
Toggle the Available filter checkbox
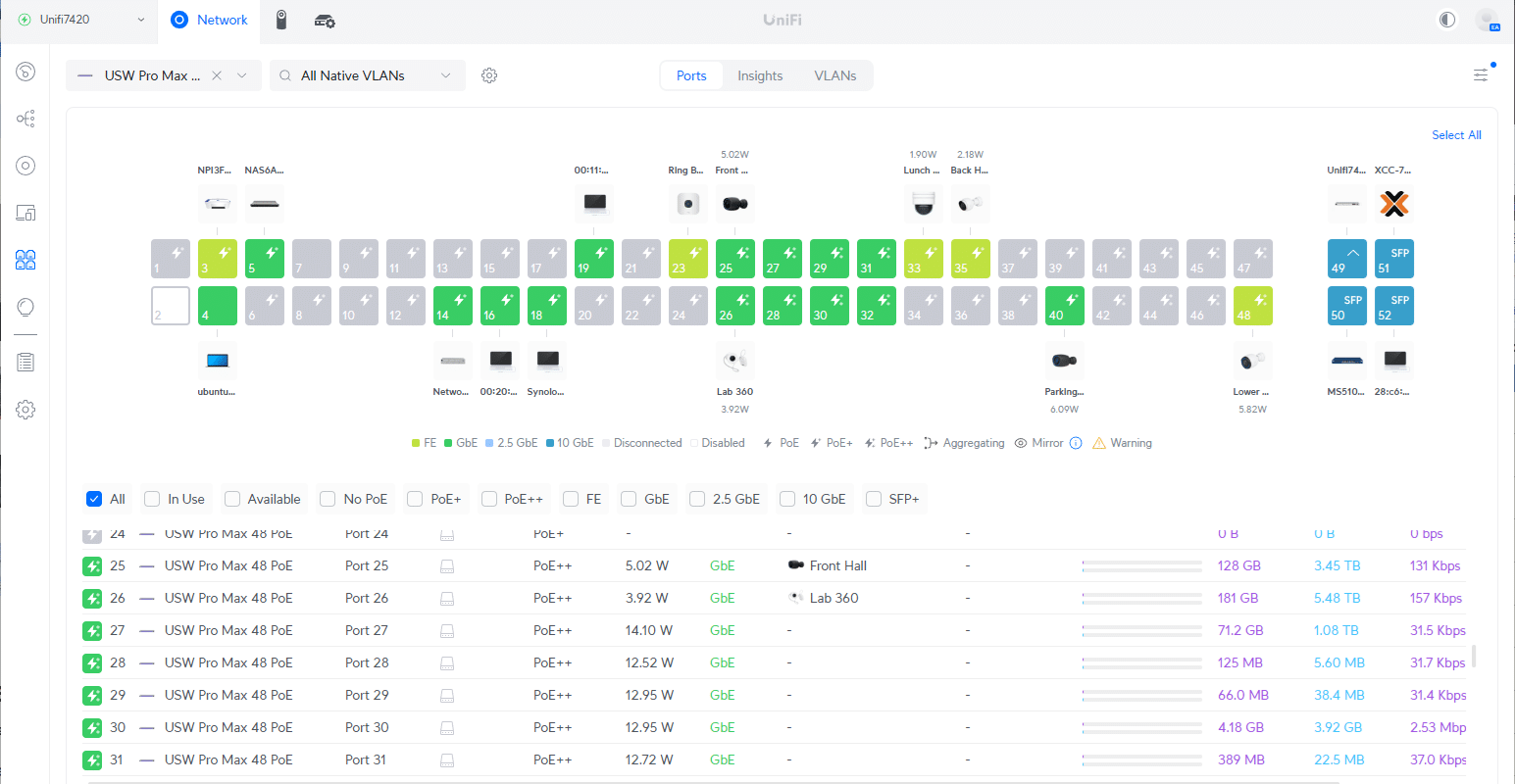232,499
